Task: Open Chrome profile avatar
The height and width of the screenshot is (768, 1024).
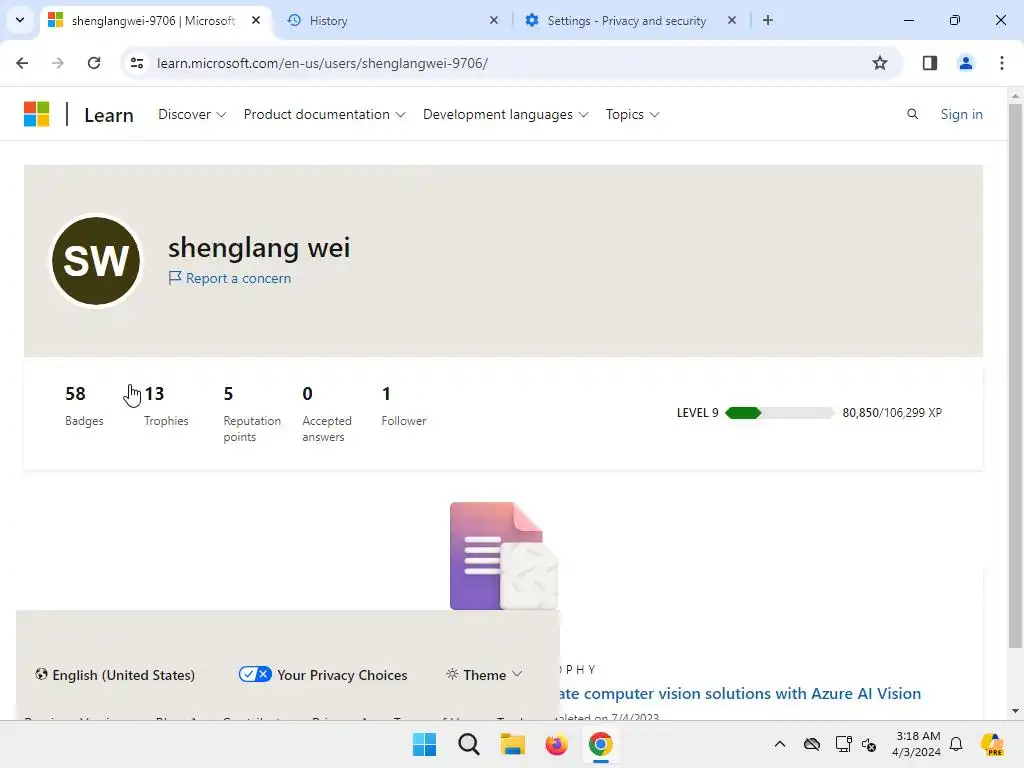Action: pyautogui.click(x=965, y=63)
